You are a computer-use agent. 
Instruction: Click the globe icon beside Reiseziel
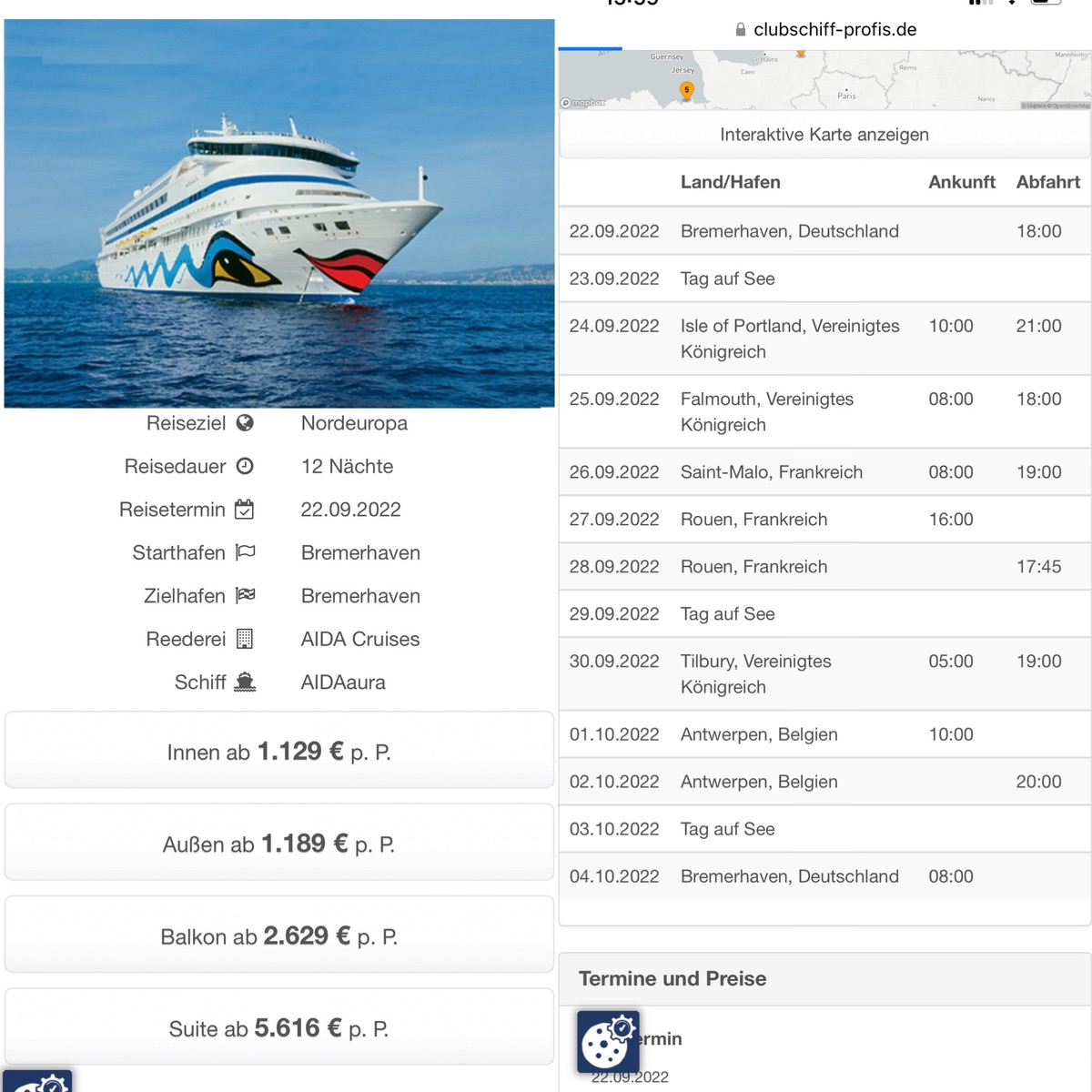[x=245, y=423]
